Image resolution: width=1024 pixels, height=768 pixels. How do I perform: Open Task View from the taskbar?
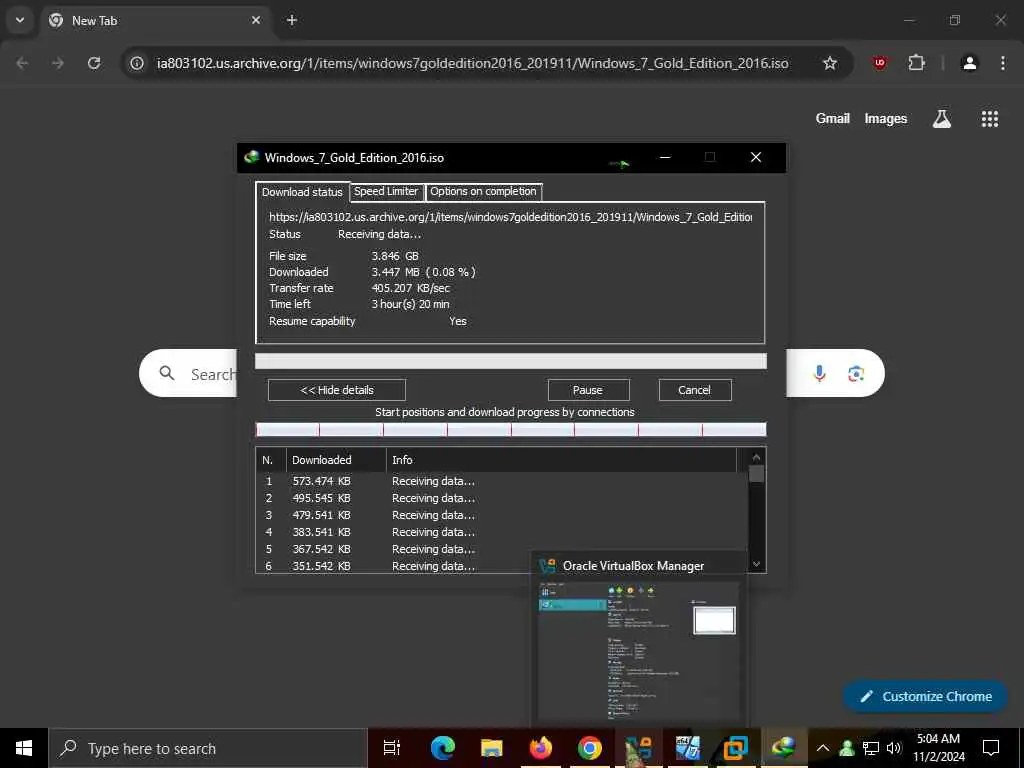coord(392,748)
